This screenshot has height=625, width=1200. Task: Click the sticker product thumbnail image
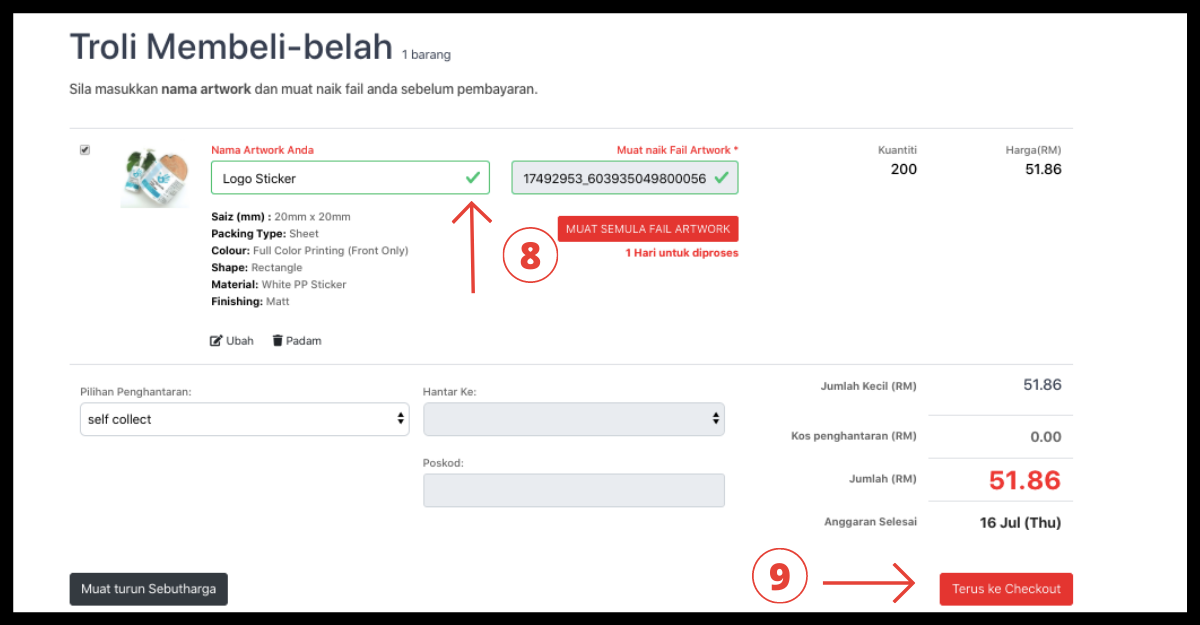[x=155, y=178]
